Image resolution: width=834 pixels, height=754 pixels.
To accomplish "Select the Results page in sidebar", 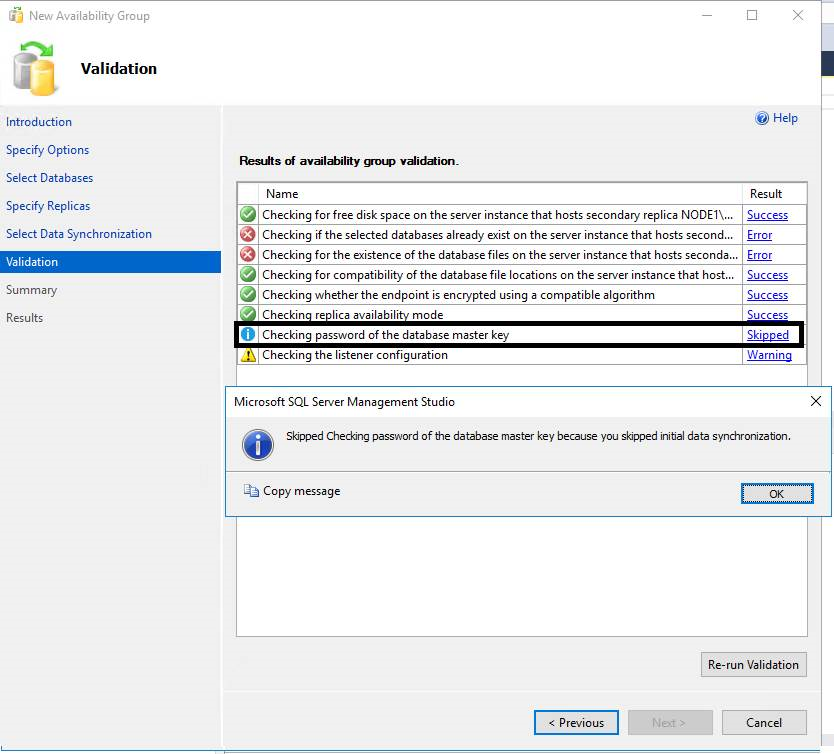I will coord(24,318).
